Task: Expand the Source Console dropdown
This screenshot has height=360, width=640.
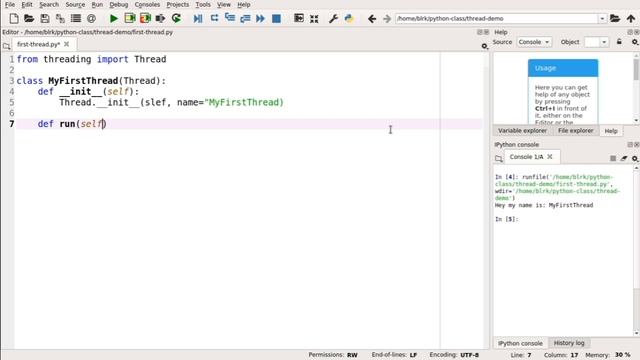Action: [534, 42]
